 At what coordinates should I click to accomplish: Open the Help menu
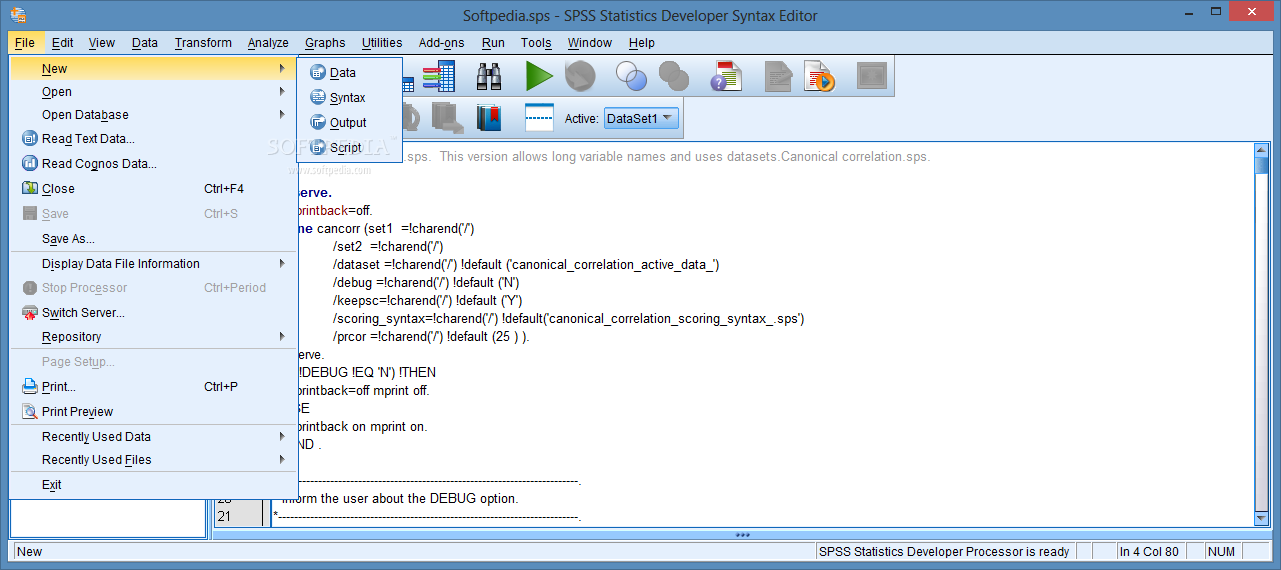click(x=642, y=42)
